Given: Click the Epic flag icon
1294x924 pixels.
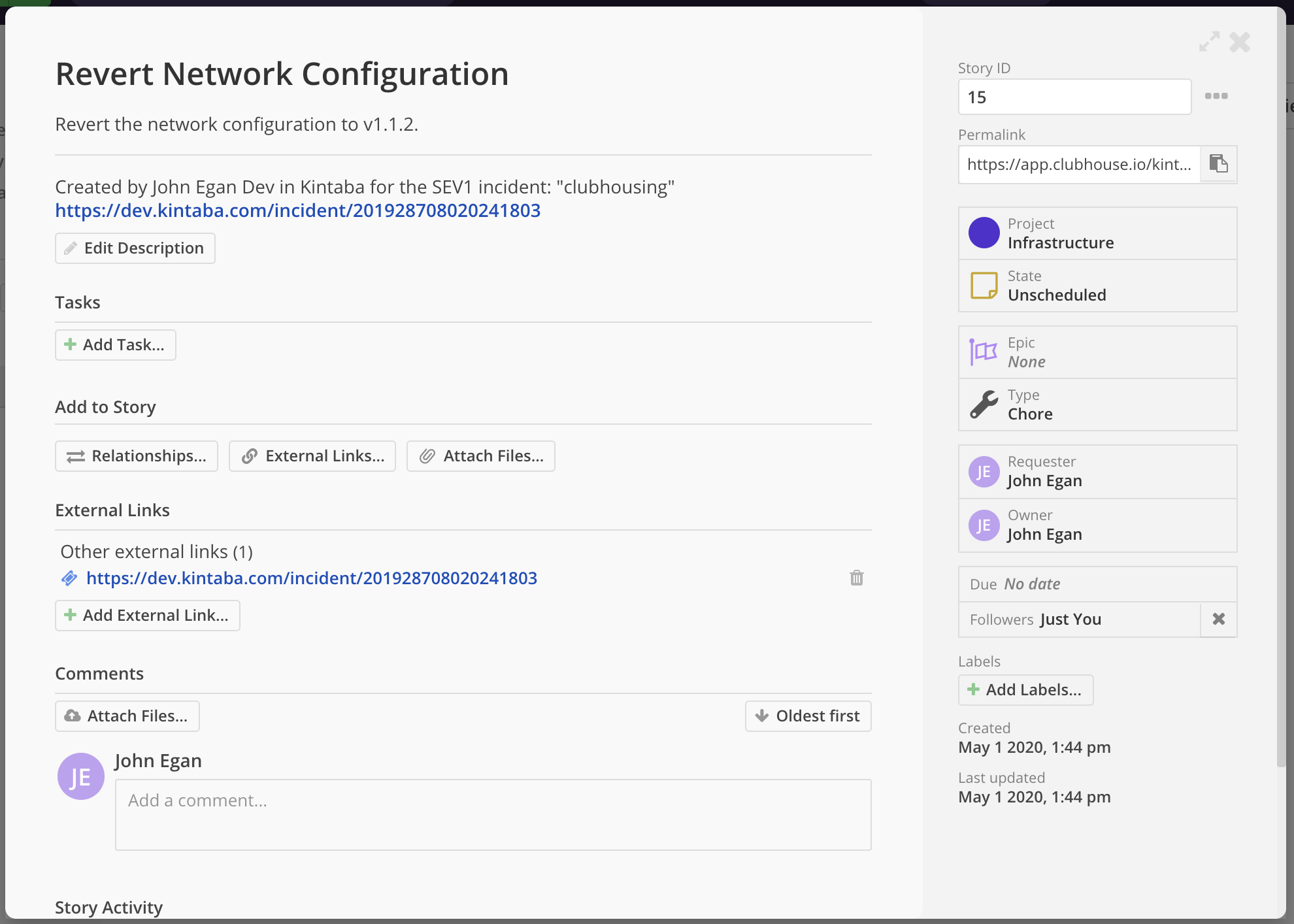Looking at the screenshot, I should click(983, 352).
